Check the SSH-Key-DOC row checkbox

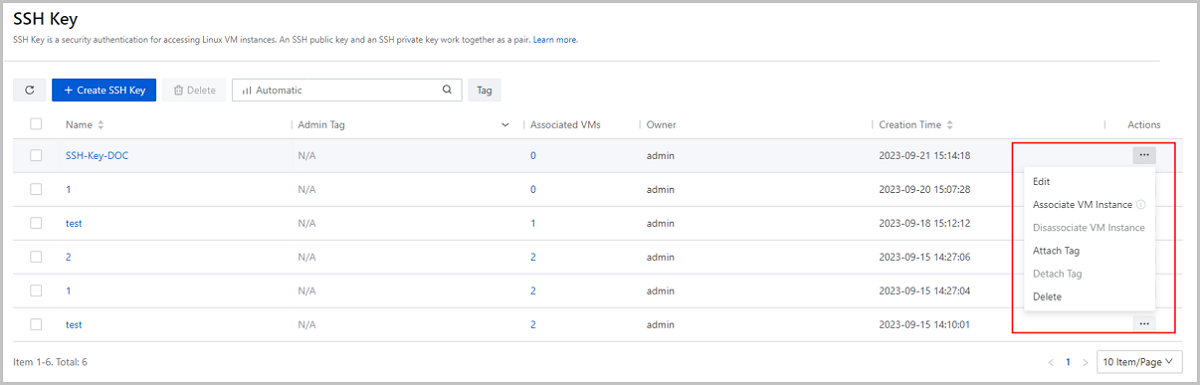tap(36, 155)
